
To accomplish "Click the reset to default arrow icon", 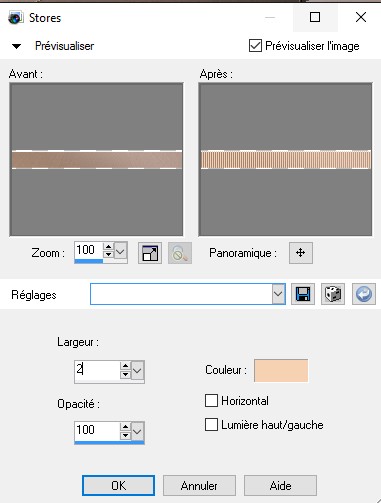I will coord(364,294).
